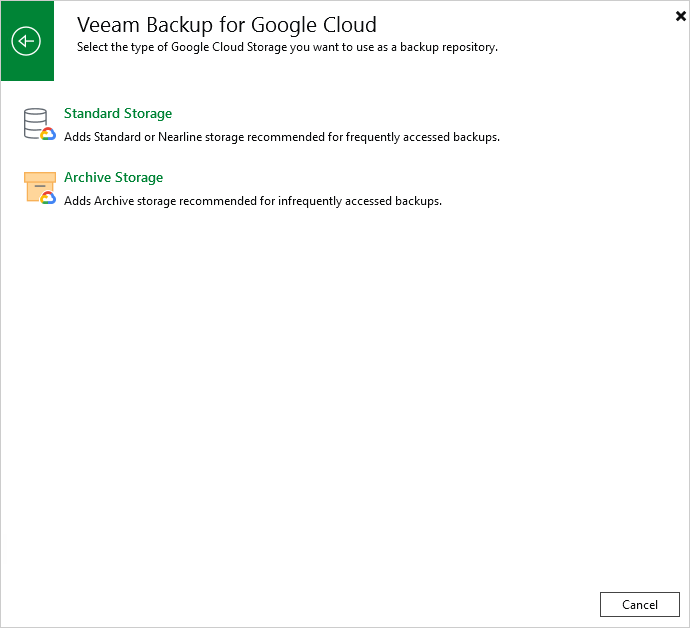Click the infrequently accessed backups description
Viewport: 690px width, 628px height.
(253, 201)
